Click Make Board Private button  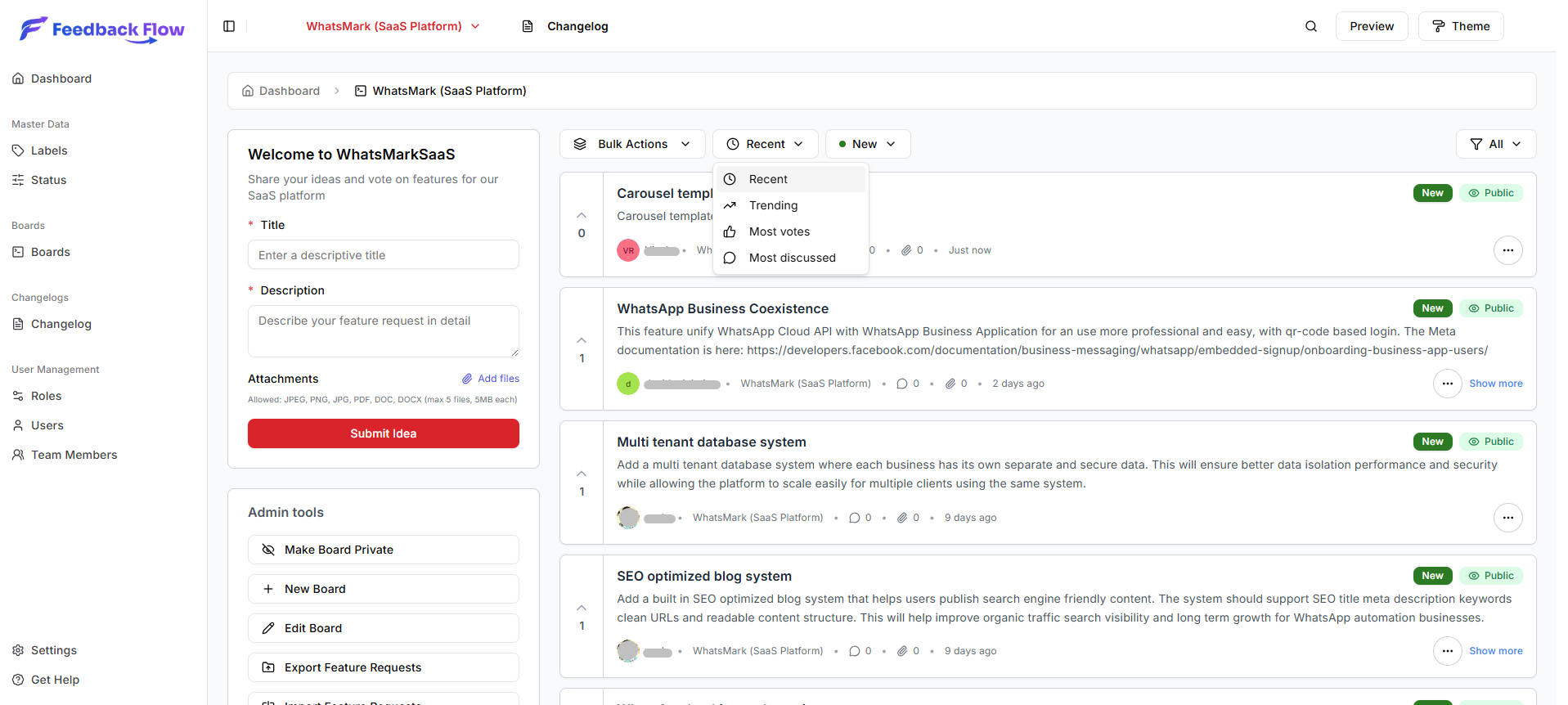(x=384, y=550)
